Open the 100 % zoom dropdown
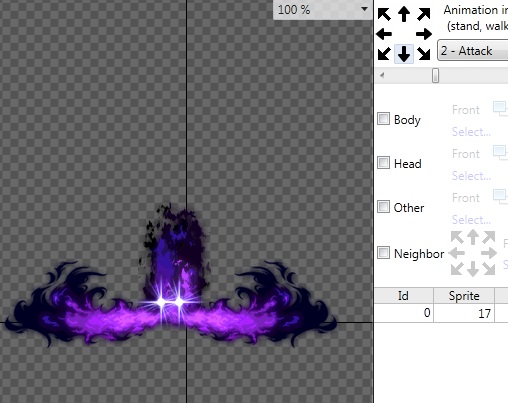 tap(323, 10)
